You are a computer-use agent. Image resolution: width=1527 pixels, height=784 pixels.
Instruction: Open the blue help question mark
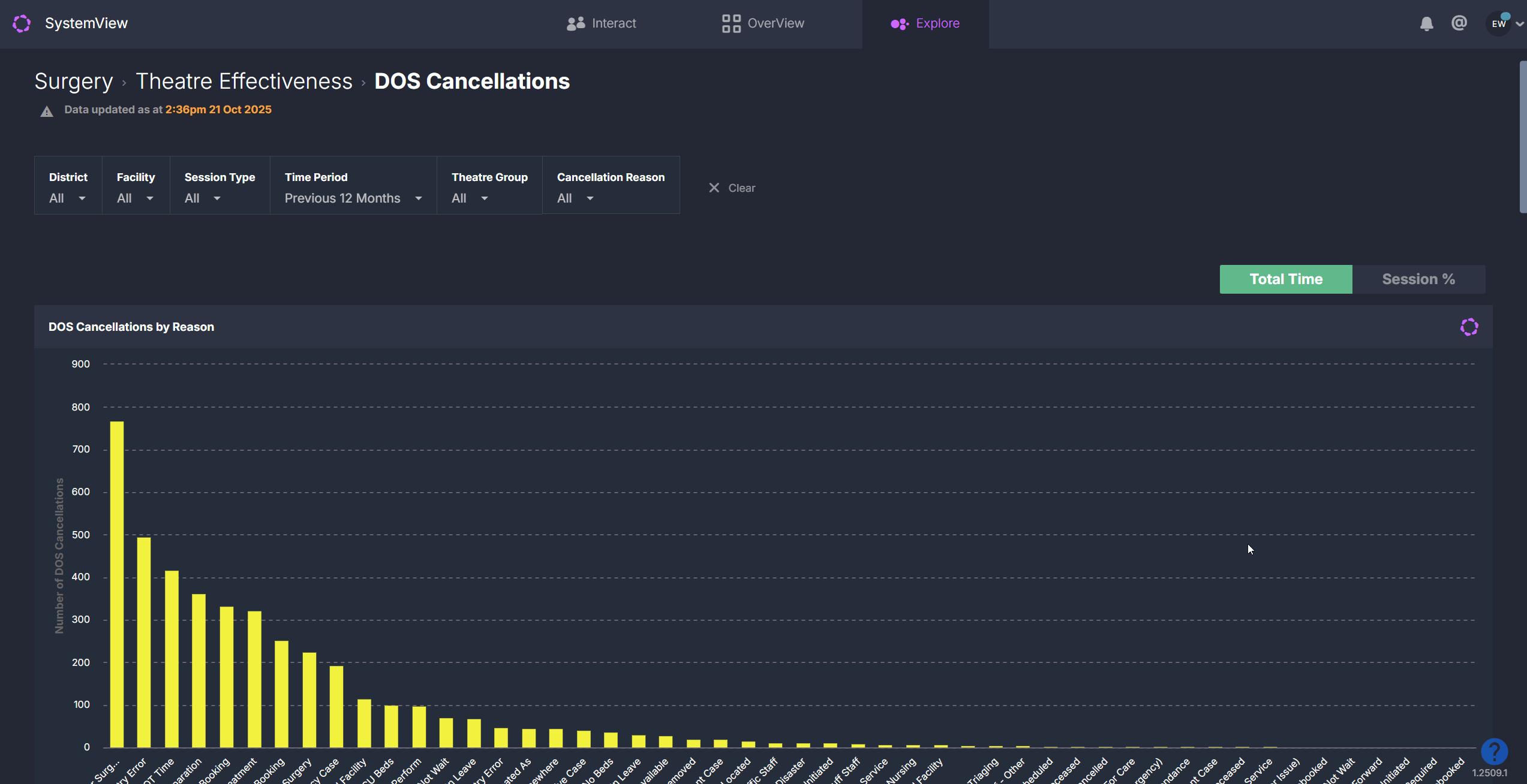pyautogui.click(x=1493, y=751)
